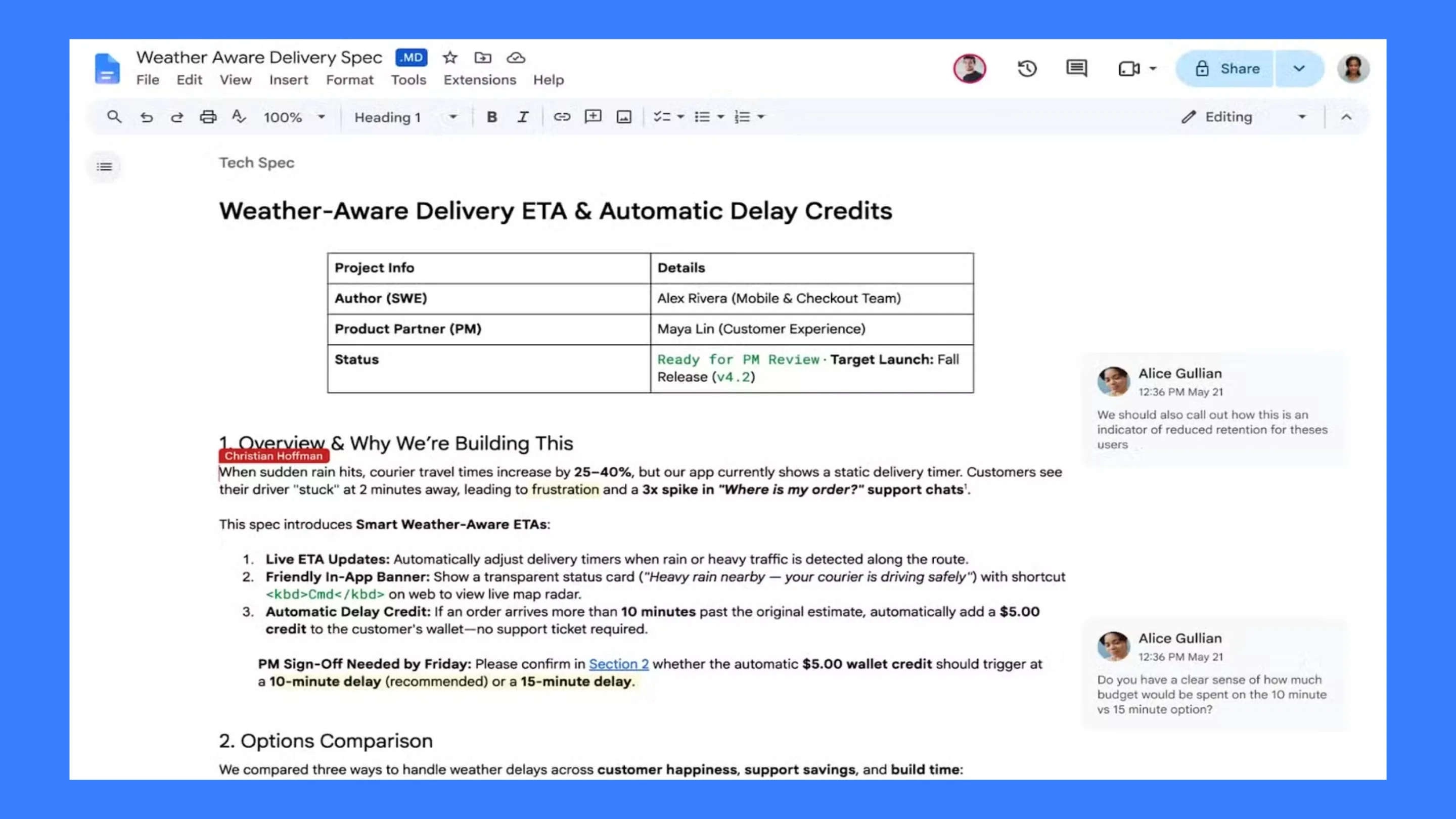Click the '<kbd>Cmd</kbd>' code text
The image size is (1456, 819).
325,595
